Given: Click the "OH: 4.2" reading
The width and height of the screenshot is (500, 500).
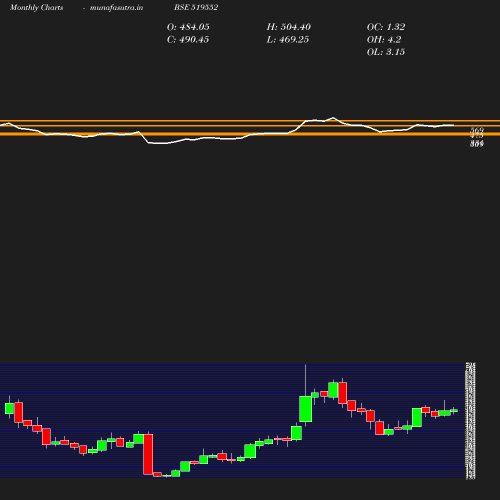Looking at the screenshot, I should pyautogui.click(x=384, y=40).
